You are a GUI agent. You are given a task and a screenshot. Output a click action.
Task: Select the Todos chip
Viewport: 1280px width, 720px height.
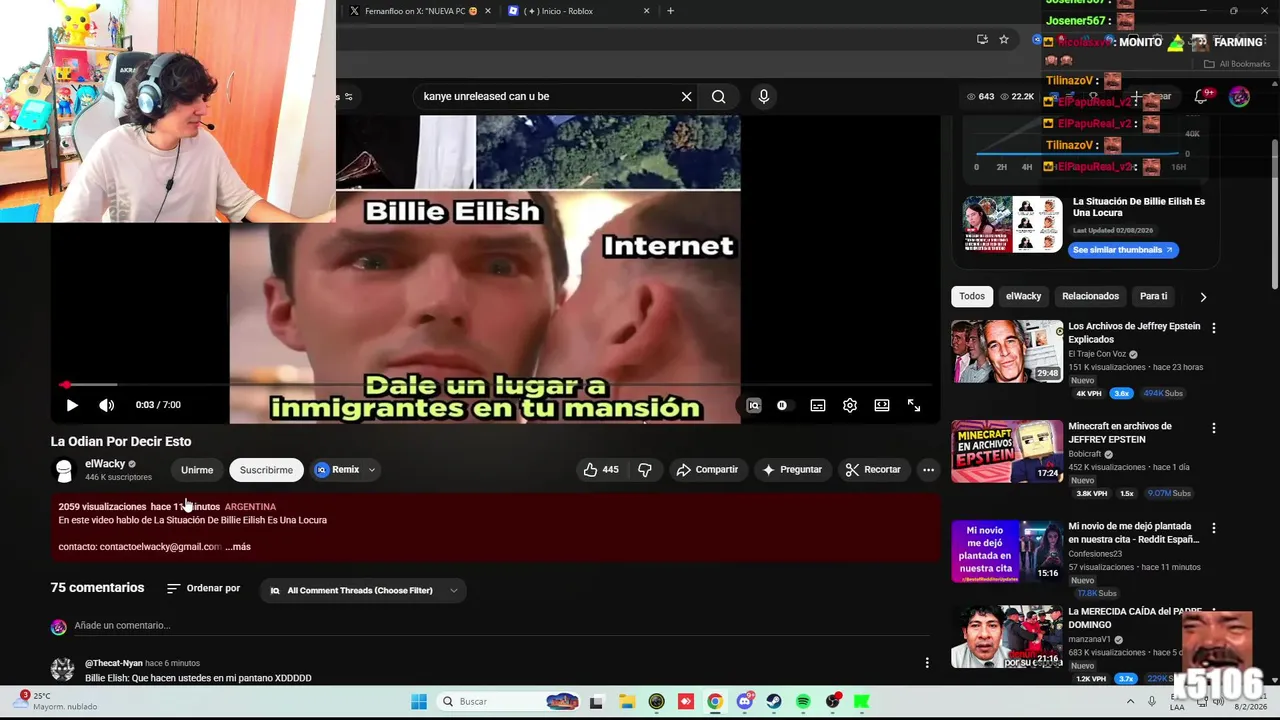tap(972, 296)
